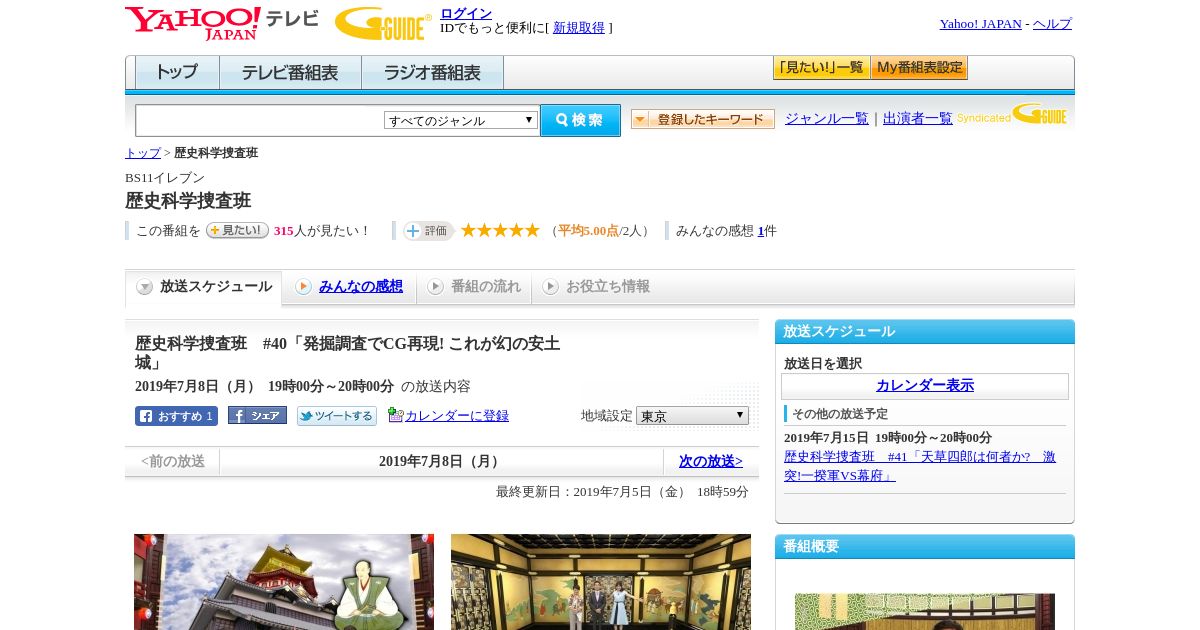Open the 地域設定 東京 dropdown
The width and height of the screenshot is (1200, 630).
coord(692,416)
